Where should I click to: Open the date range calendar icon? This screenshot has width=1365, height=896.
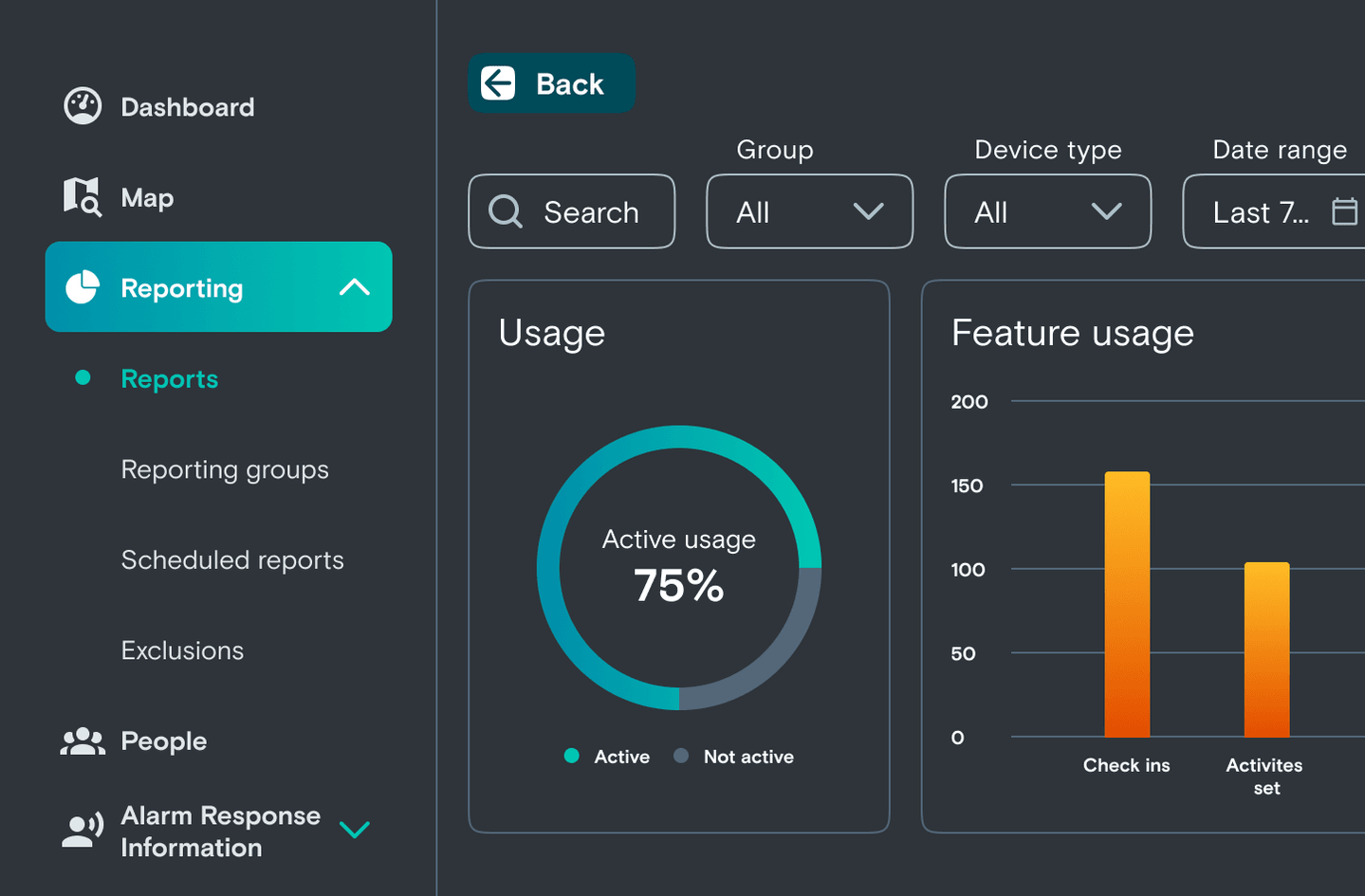coord(1344,211)
